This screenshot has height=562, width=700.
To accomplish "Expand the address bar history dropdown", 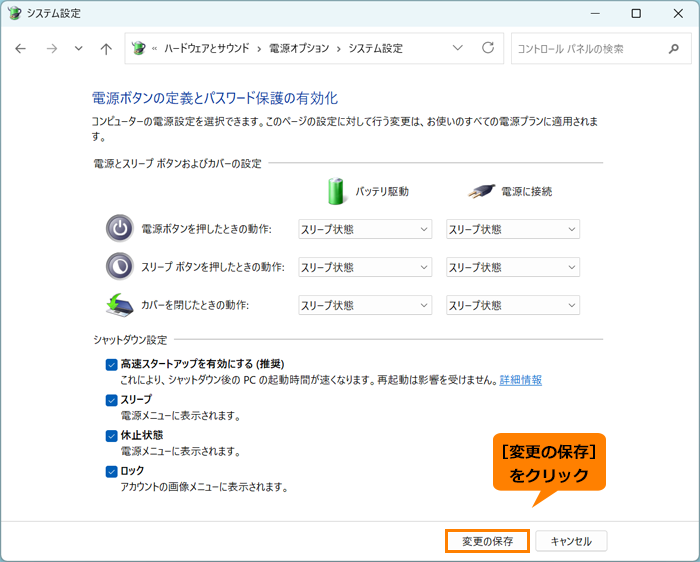I will point(458,48).
